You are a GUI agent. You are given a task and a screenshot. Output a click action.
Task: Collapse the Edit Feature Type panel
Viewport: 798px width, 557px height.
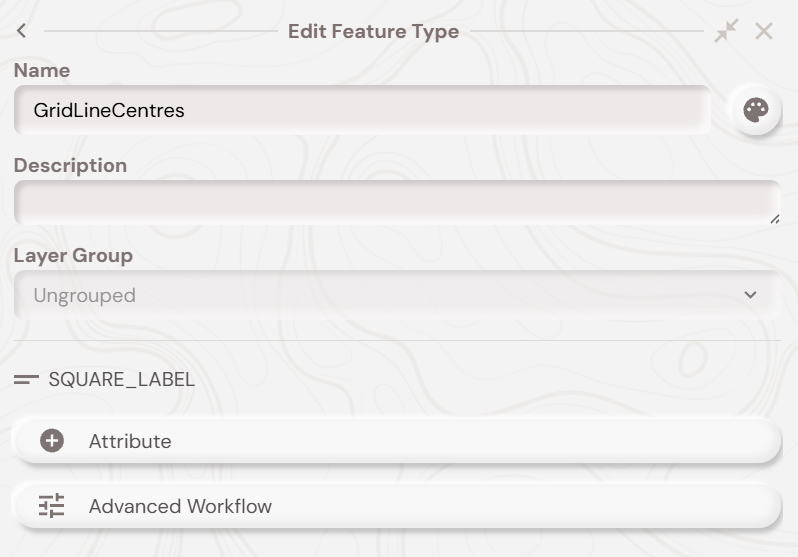click(x=726, y=31)
